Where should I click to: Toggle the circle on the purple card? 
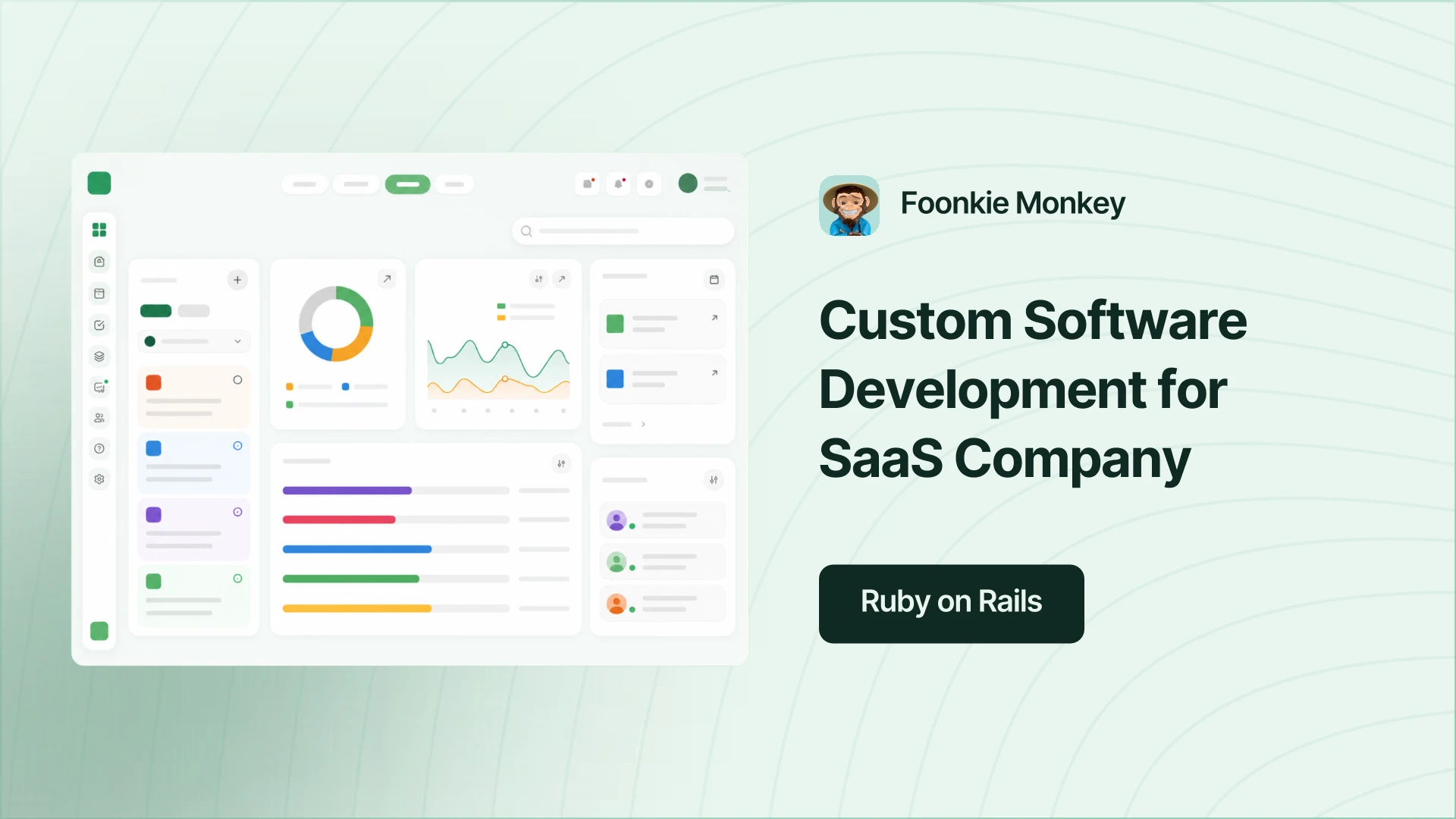[237, 512]
